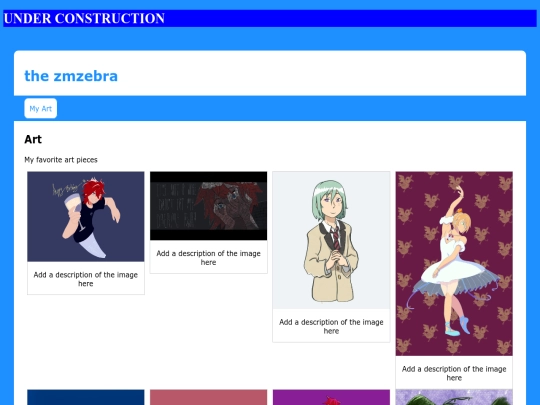The width and height of the screenshot is (540, 405).
Task: Click the zmzebra site title link
Action: [x=71, y=76]
